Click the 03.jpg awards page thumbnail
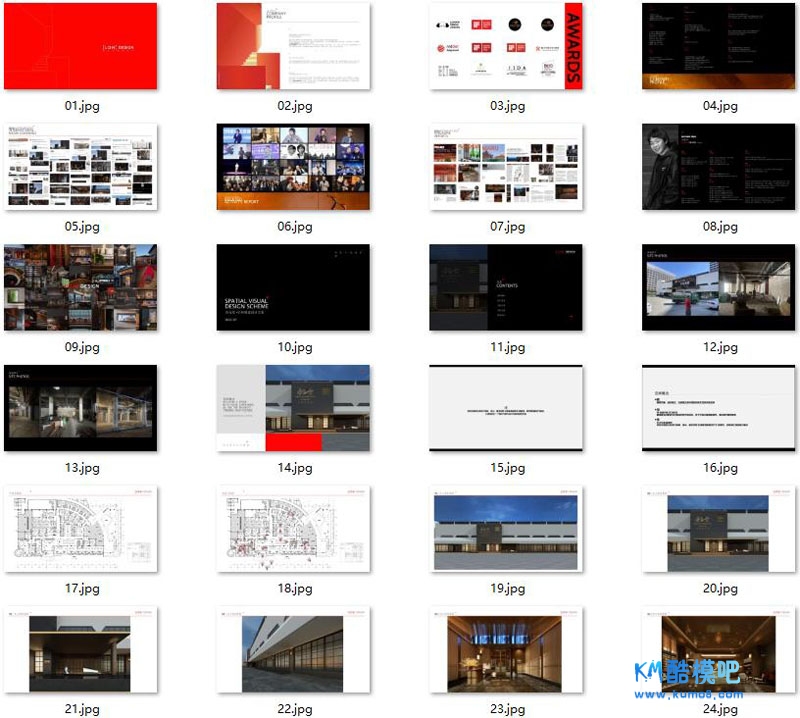The image size is (800, 718). (507, 46)
